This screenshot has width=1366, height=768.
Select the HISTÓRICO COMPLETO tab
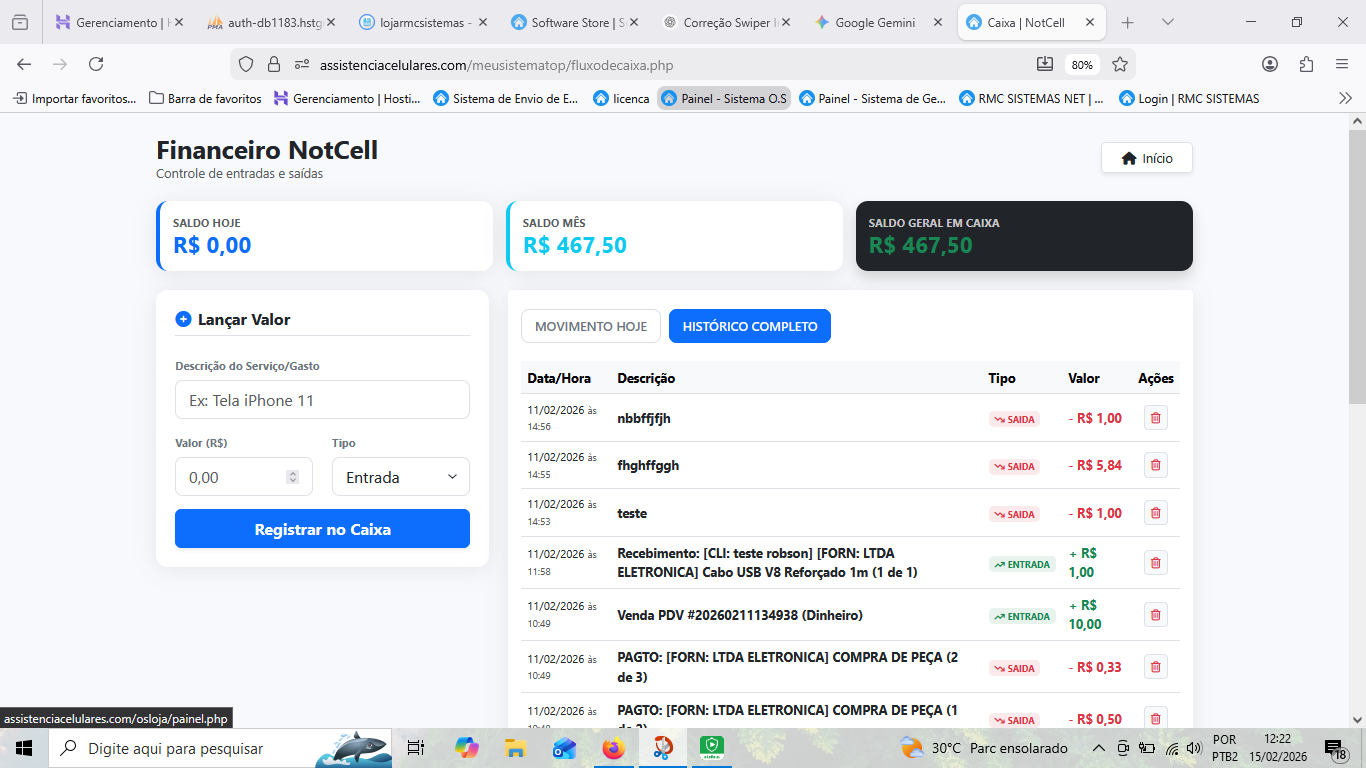click(749, 326)
